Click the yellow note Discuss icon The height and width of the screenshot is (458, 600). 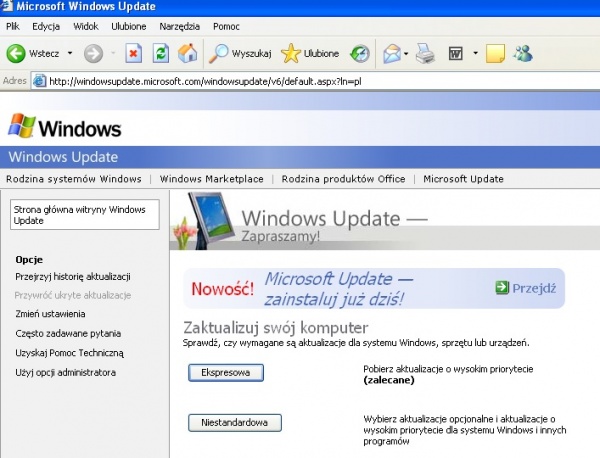click(495, 54)
